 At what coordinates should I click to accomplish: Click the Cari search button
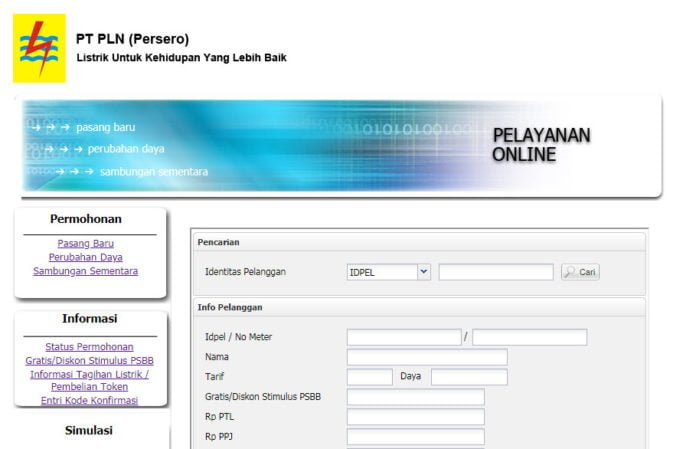click(x=580, y=272)
